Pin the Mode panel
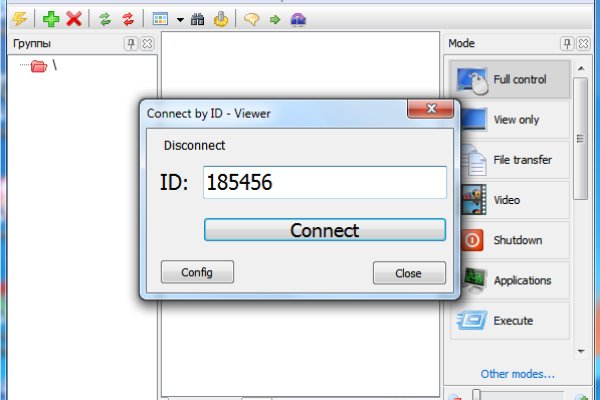 pyautogui.click(x=567, y=44)
